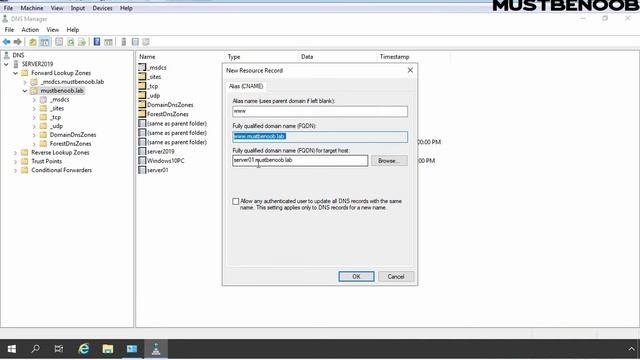Click the New record toolbar icon
Screen dimensions: 640x360
(135, 42)
